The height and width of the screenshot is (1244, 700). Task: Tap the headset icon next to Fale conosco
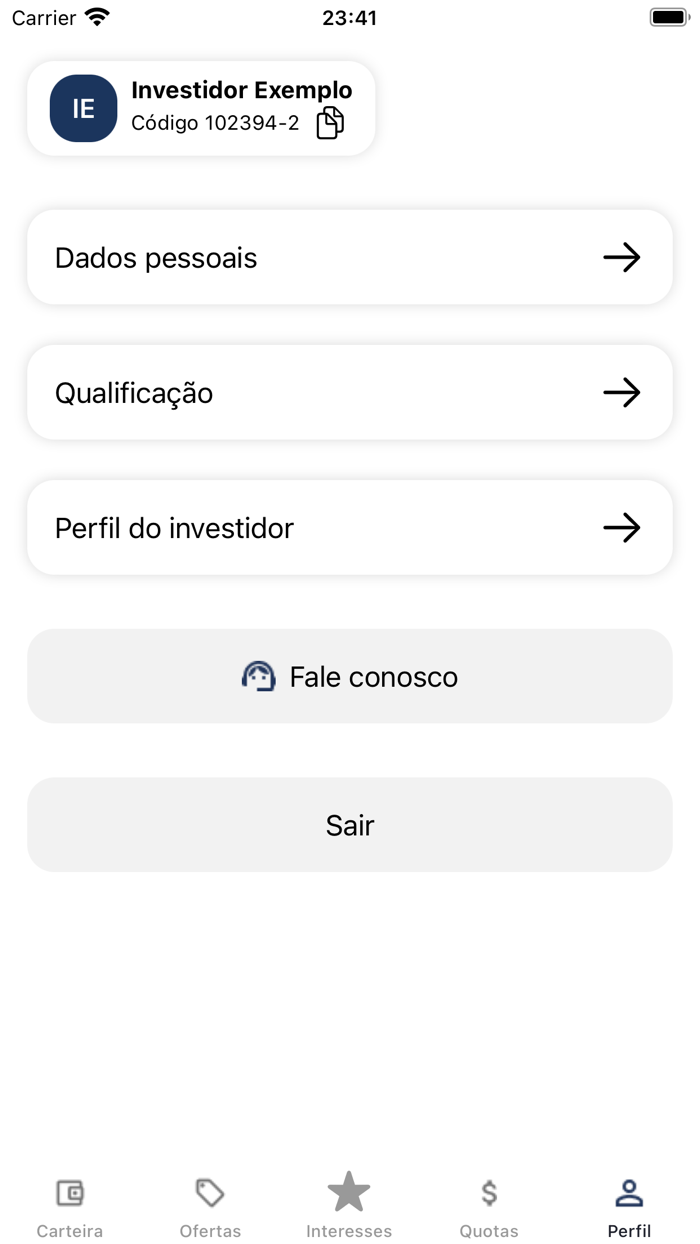coord(259,676)
